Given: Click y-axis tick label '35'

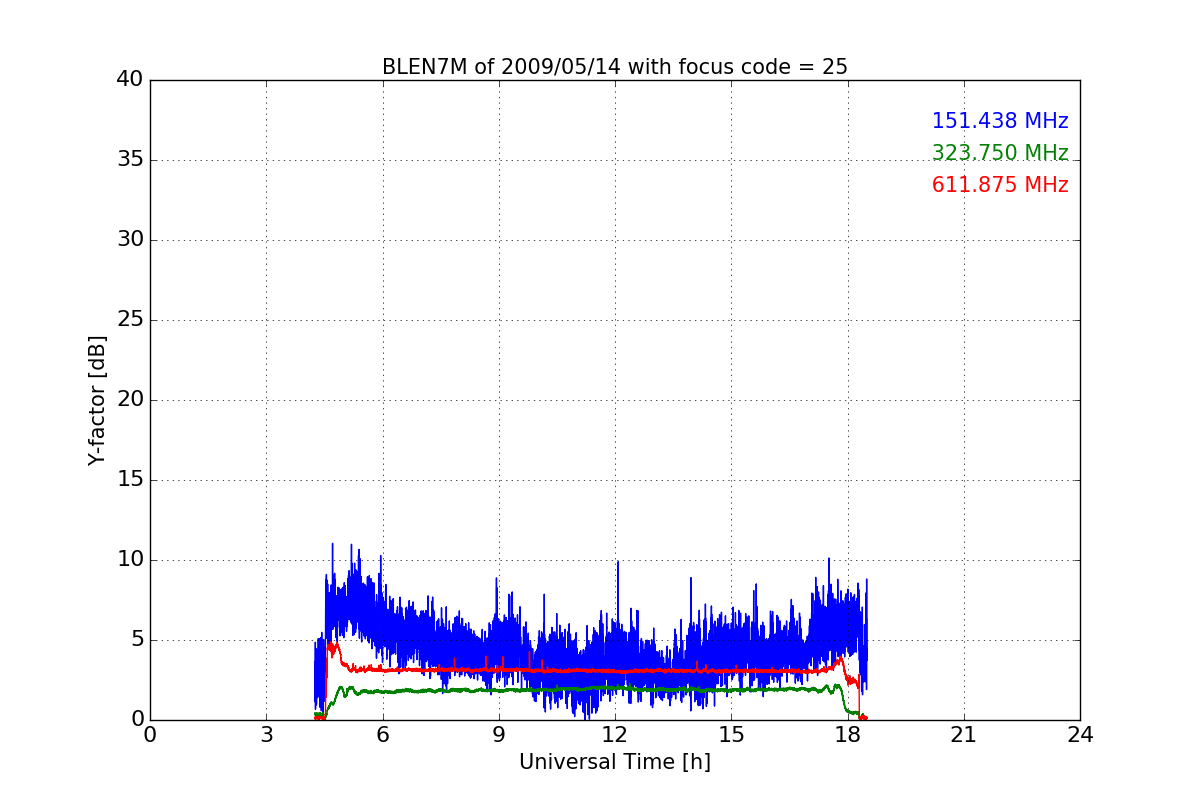Looking at the screenshot, I should click(130, 160).
